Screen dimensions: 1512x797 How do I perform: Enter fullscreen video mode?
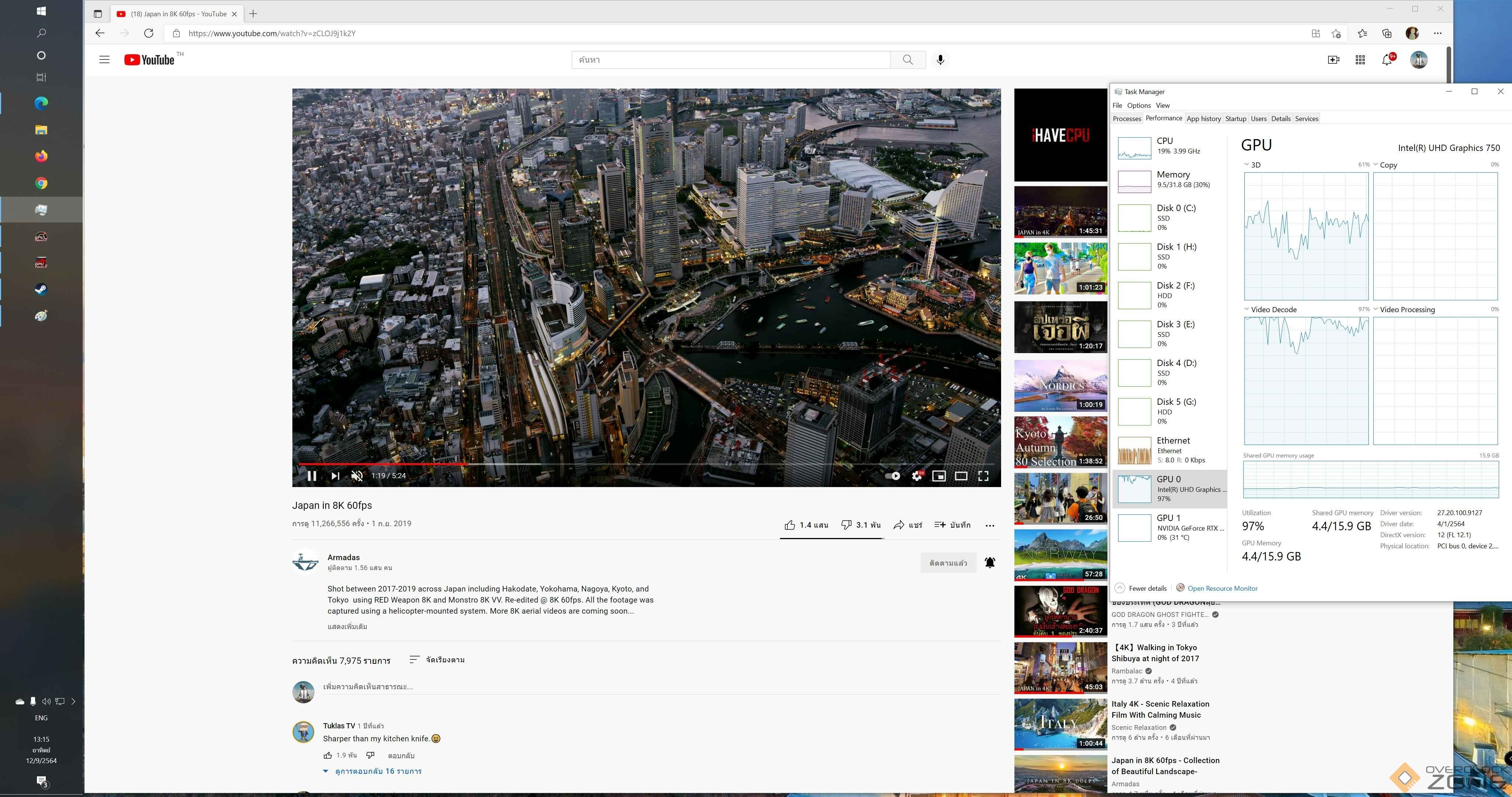[983, 476]
